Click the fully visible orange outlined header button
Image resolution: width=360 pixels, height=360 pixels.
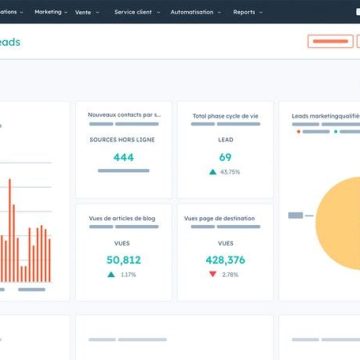(330, 41)
